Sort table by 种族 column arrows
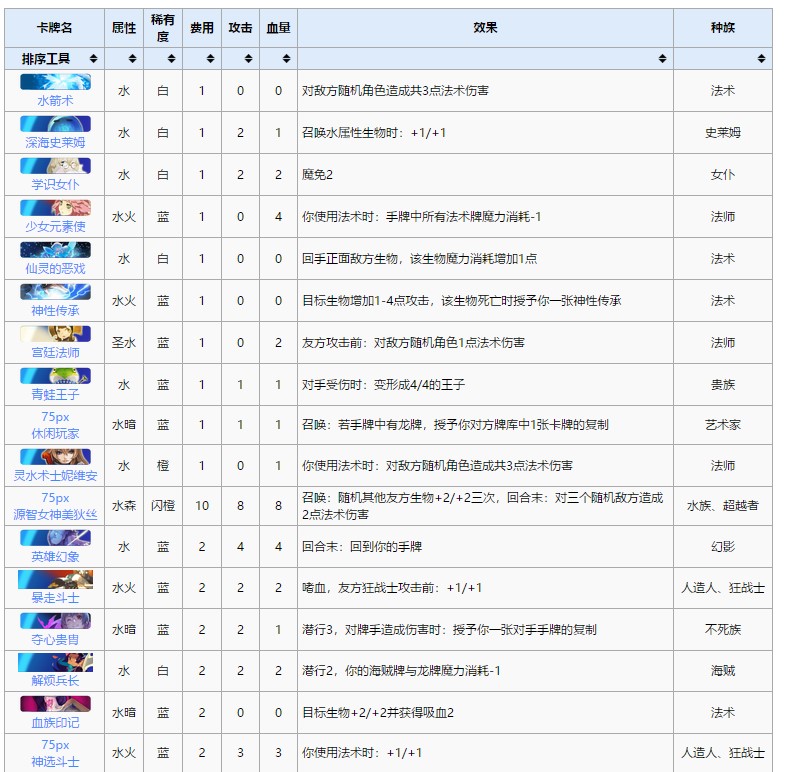This screenshot has height=772, width=788. point(761,59)
